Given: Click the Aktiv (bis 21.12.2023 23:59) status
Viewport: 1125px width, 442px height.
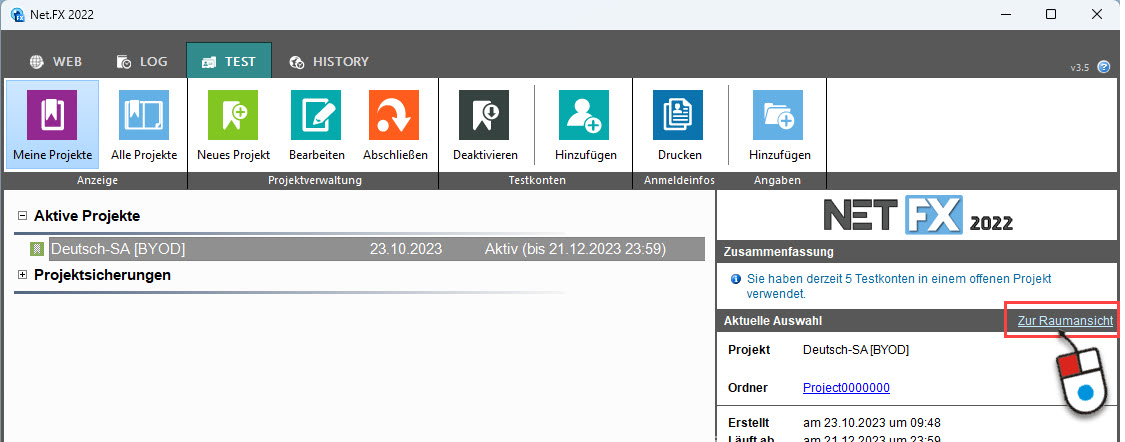Looking at the screenshot, I should click(575, 249).
